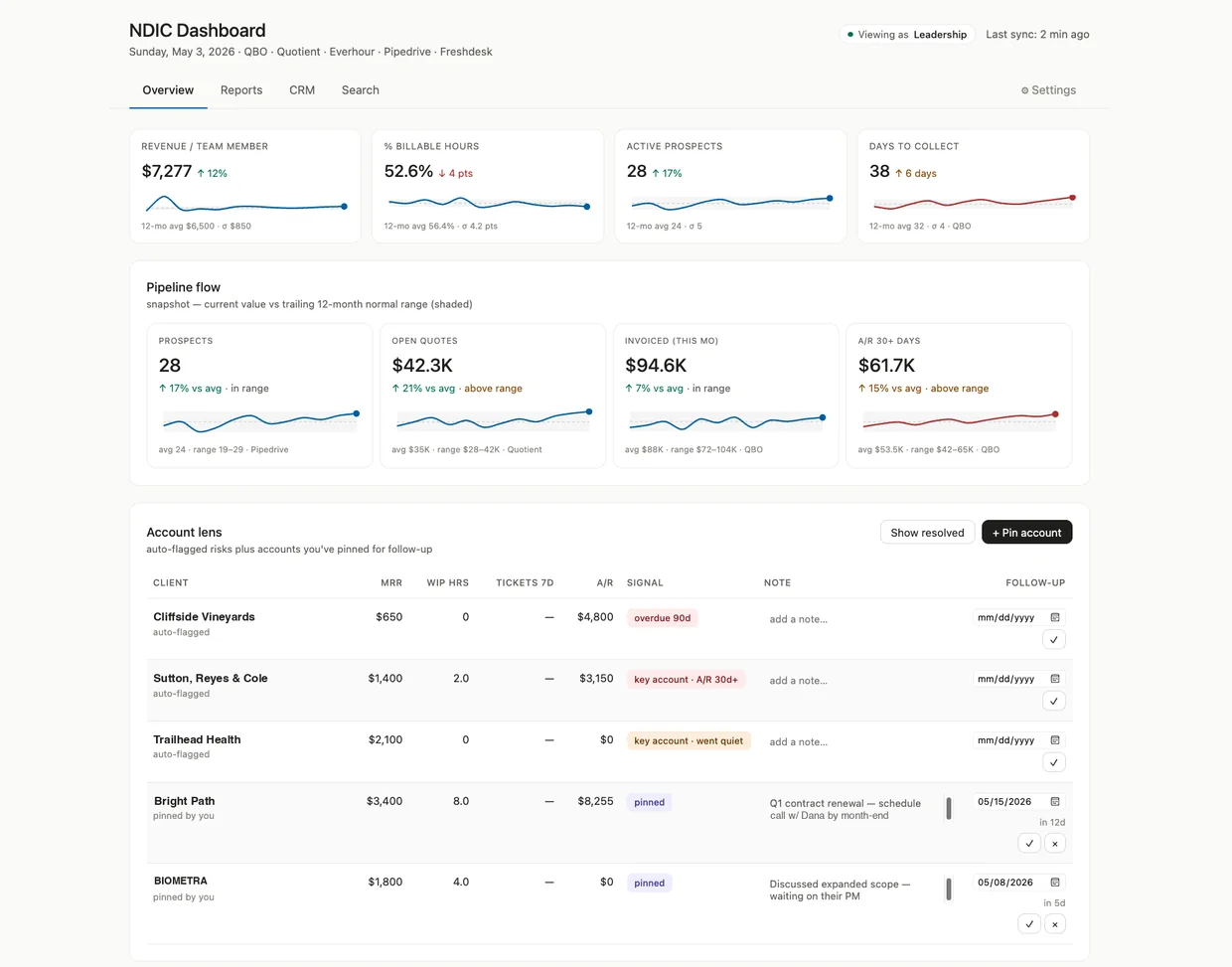Image resolution: width=1232 pixels, height=967 pixels.
Task: Open the Trailhead Health account
Action: click(x=197, y=740)
